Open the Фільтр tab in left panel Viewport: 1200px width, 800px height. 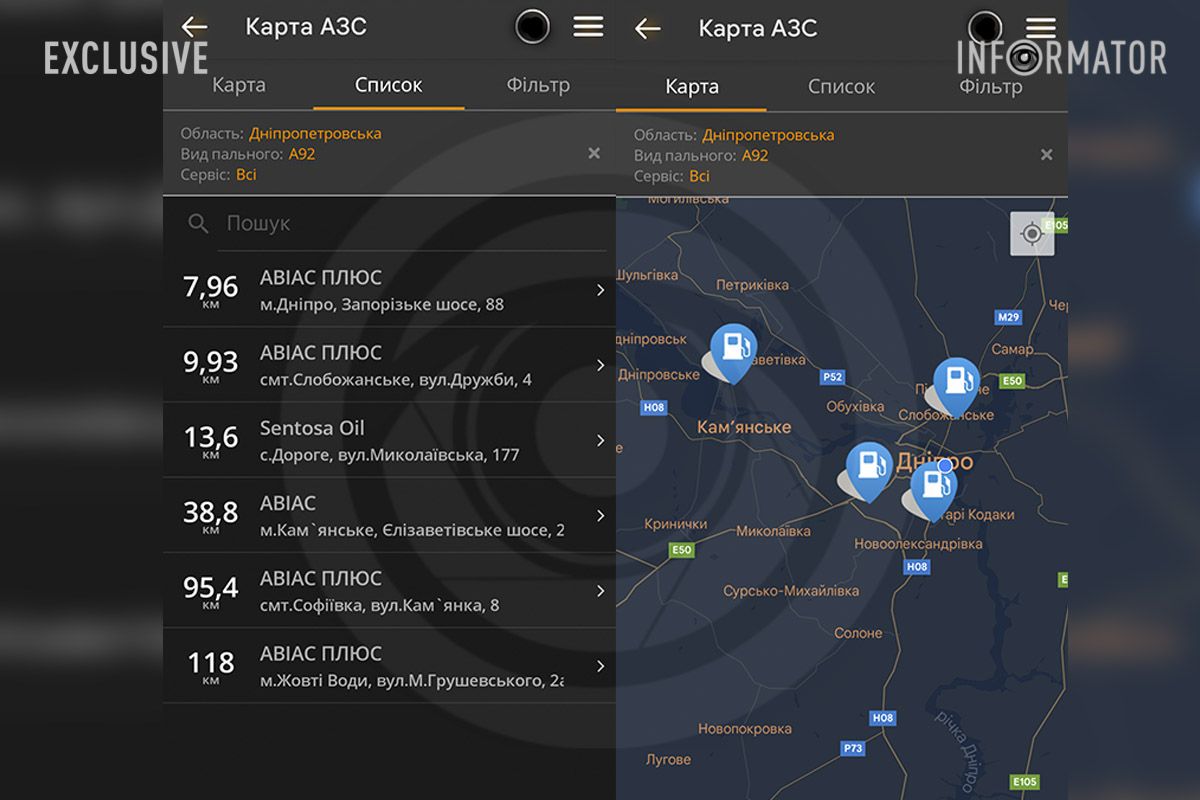tap(538, 85)
